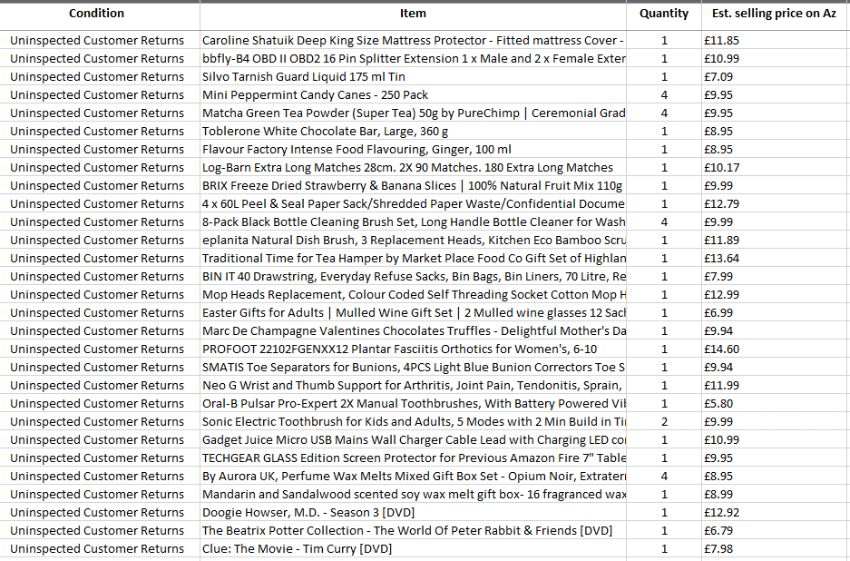Select TECHGEAR GLASS Screen Protector cell

click(x=413, y=458)
